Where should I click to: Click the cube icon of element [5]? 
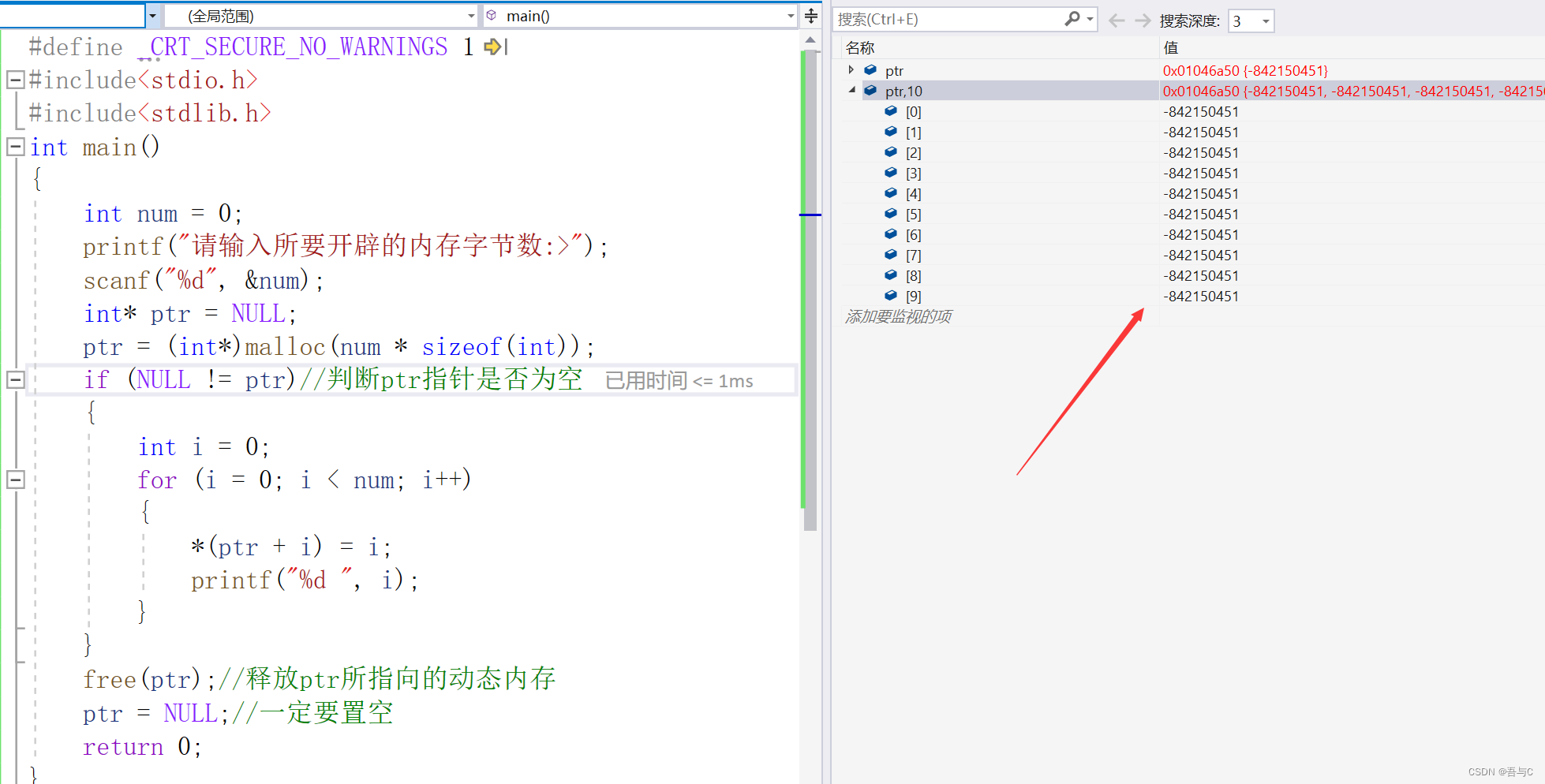coord(891,214)
